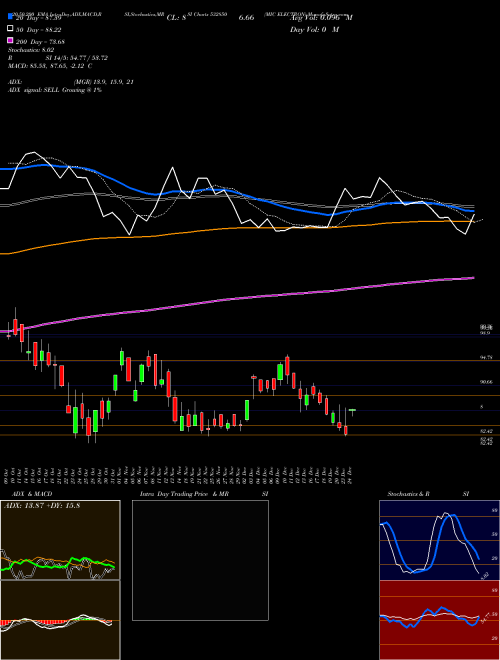Click the 'Avg Vol' reading
This screenshot has height=660, width=500.
[321, 18]
